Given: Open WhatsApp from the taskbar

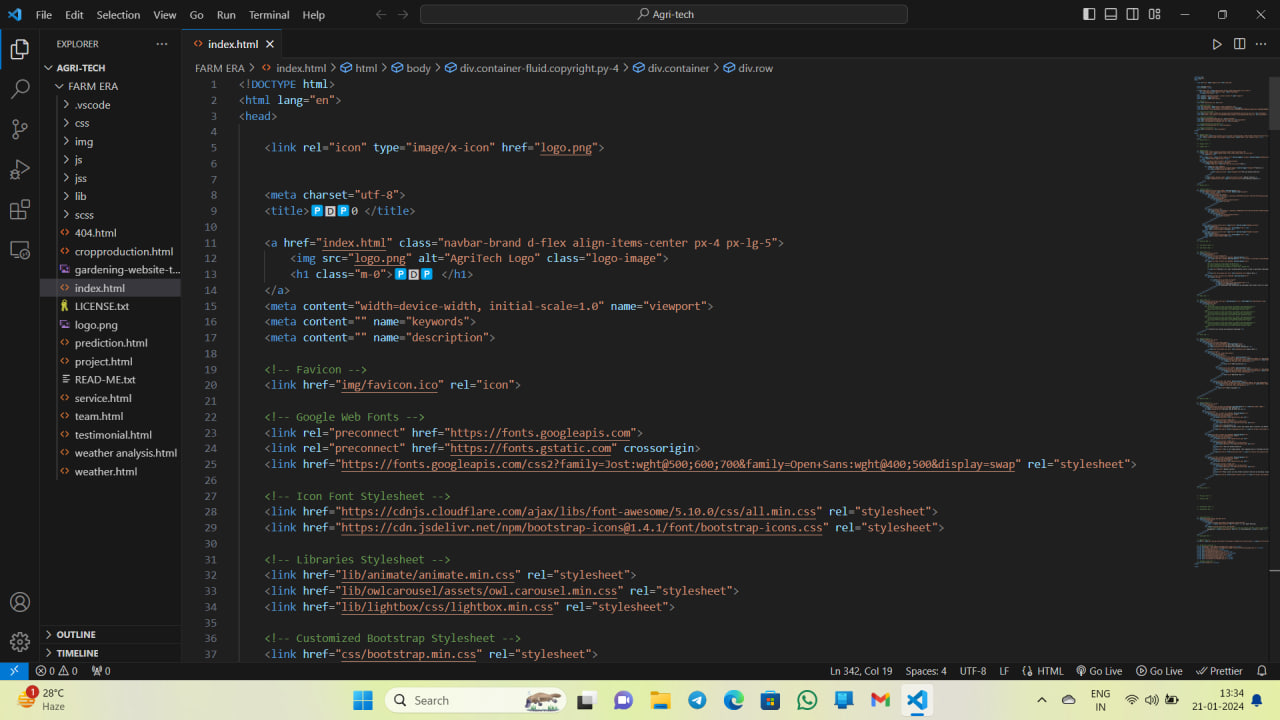Looking at the screenshot, I should (x=807, y=700).
